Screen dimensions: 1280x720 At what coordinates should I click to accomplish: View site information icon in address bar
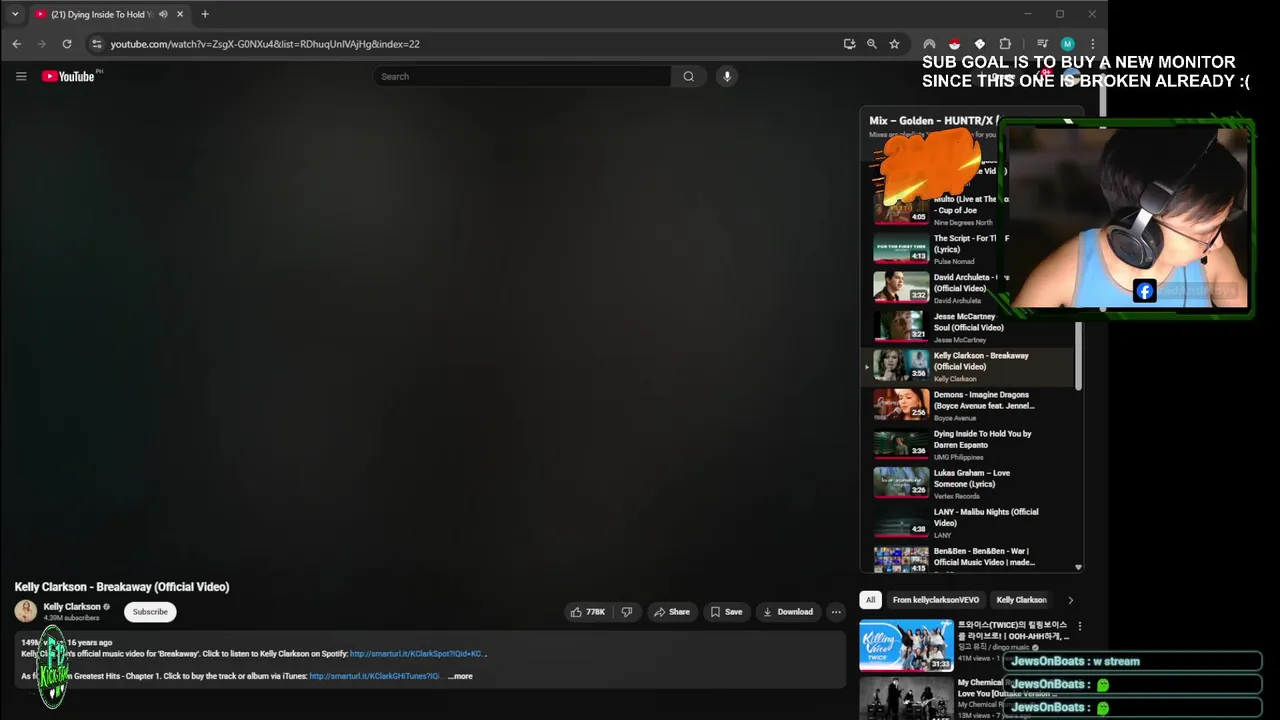click(x=96, y=44)
